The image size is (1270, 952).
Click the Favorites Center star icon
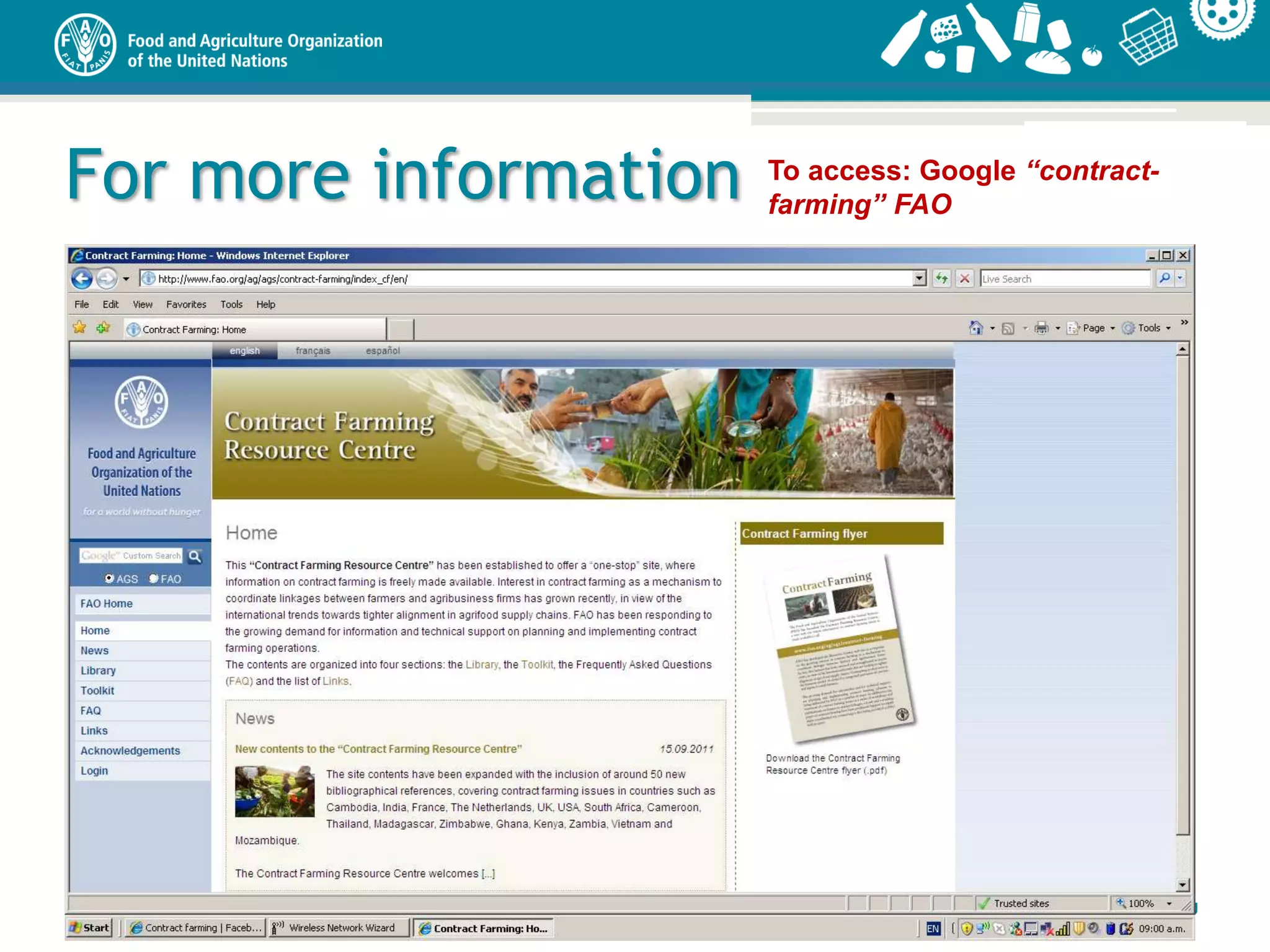pyautogui.click(x=79, y=328)
